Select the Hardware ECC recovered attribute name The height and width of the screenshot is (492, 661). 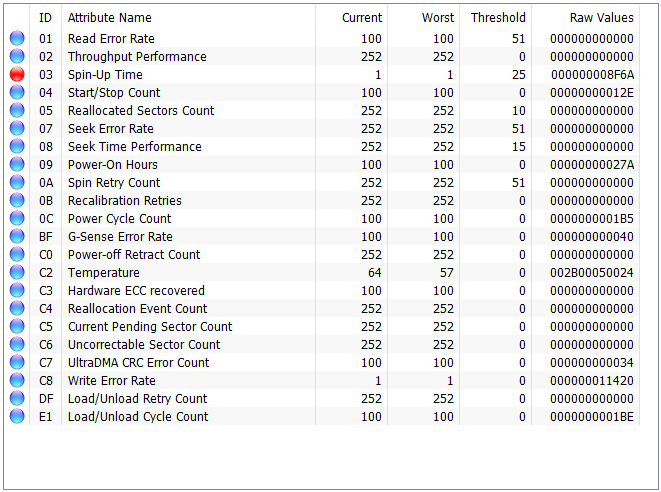[136, 290]
